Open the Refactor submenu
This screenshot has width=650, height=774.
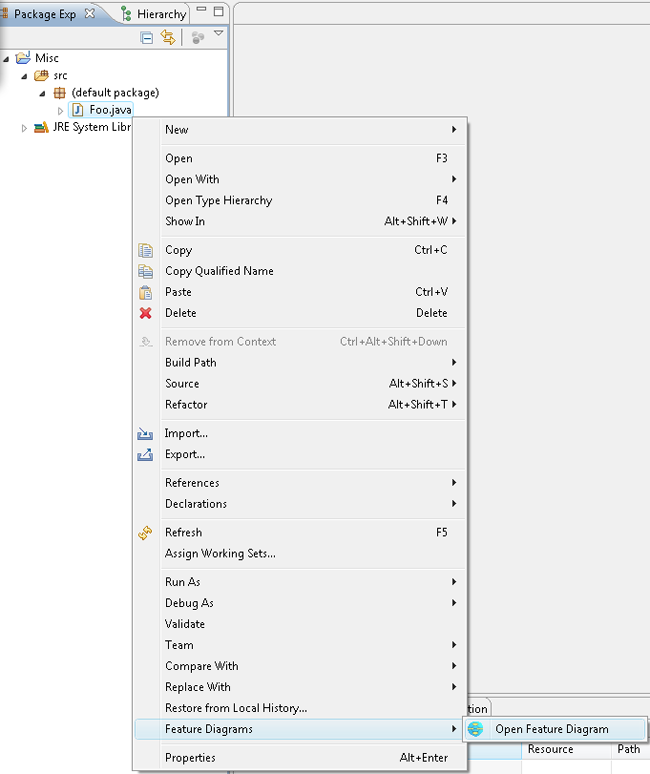(x=186, y=405)
